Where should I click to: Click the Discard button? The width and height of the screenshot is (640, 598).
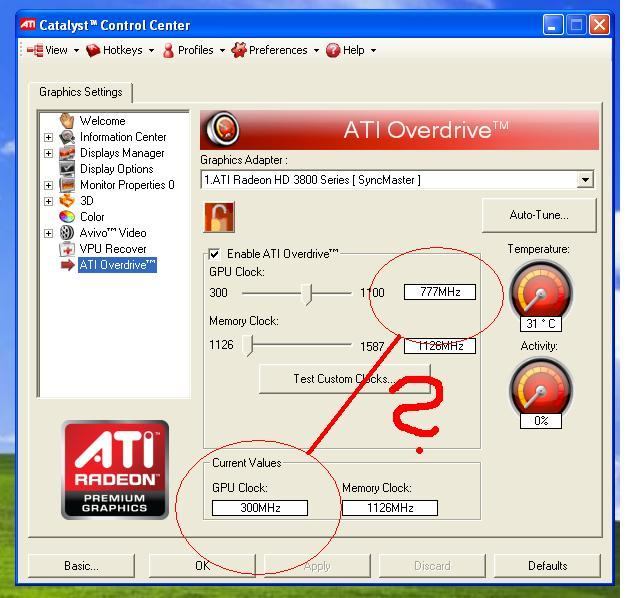tap(432, 566)
